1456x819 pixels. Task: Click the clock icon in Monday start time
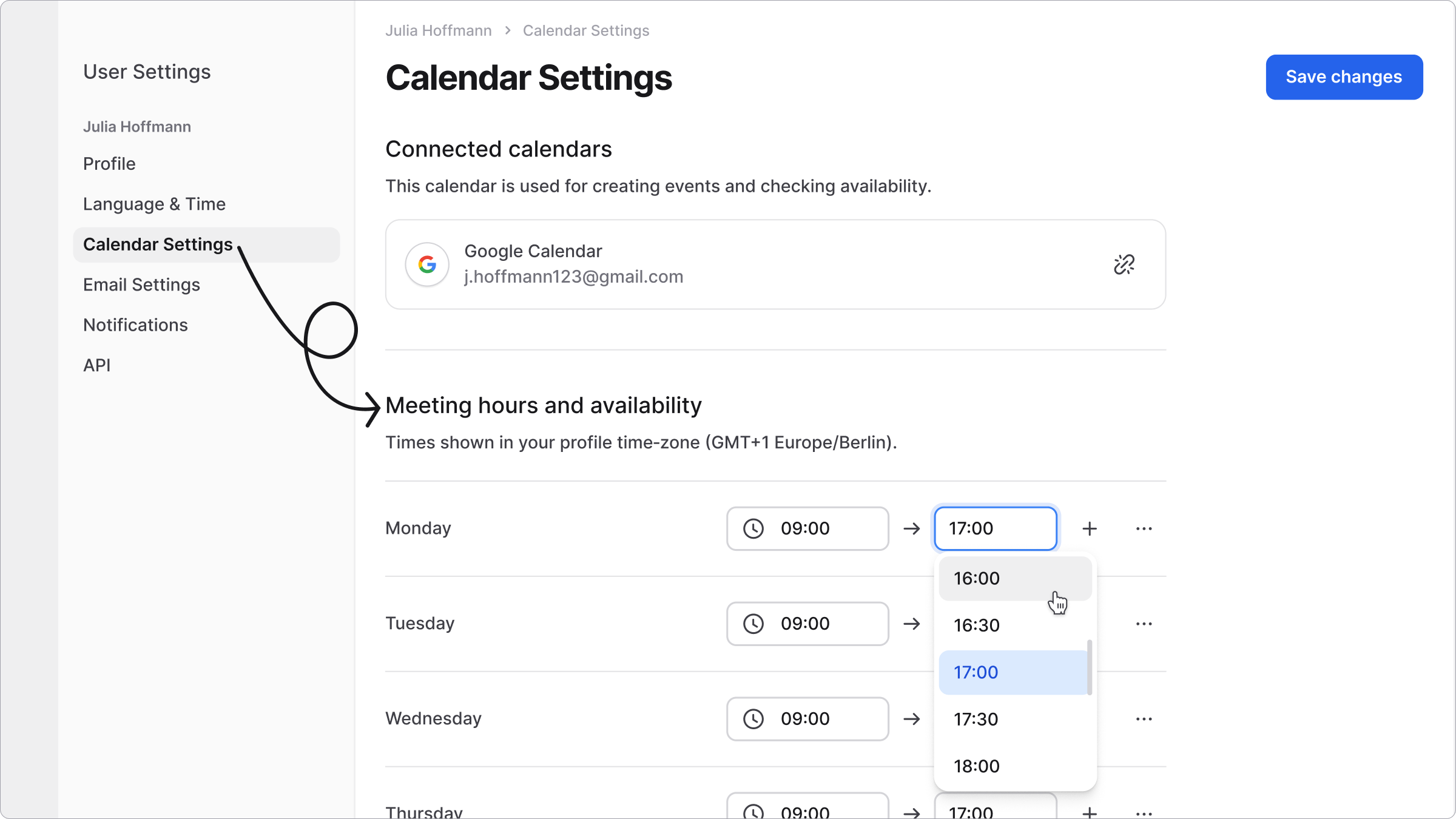pos(753,529)
